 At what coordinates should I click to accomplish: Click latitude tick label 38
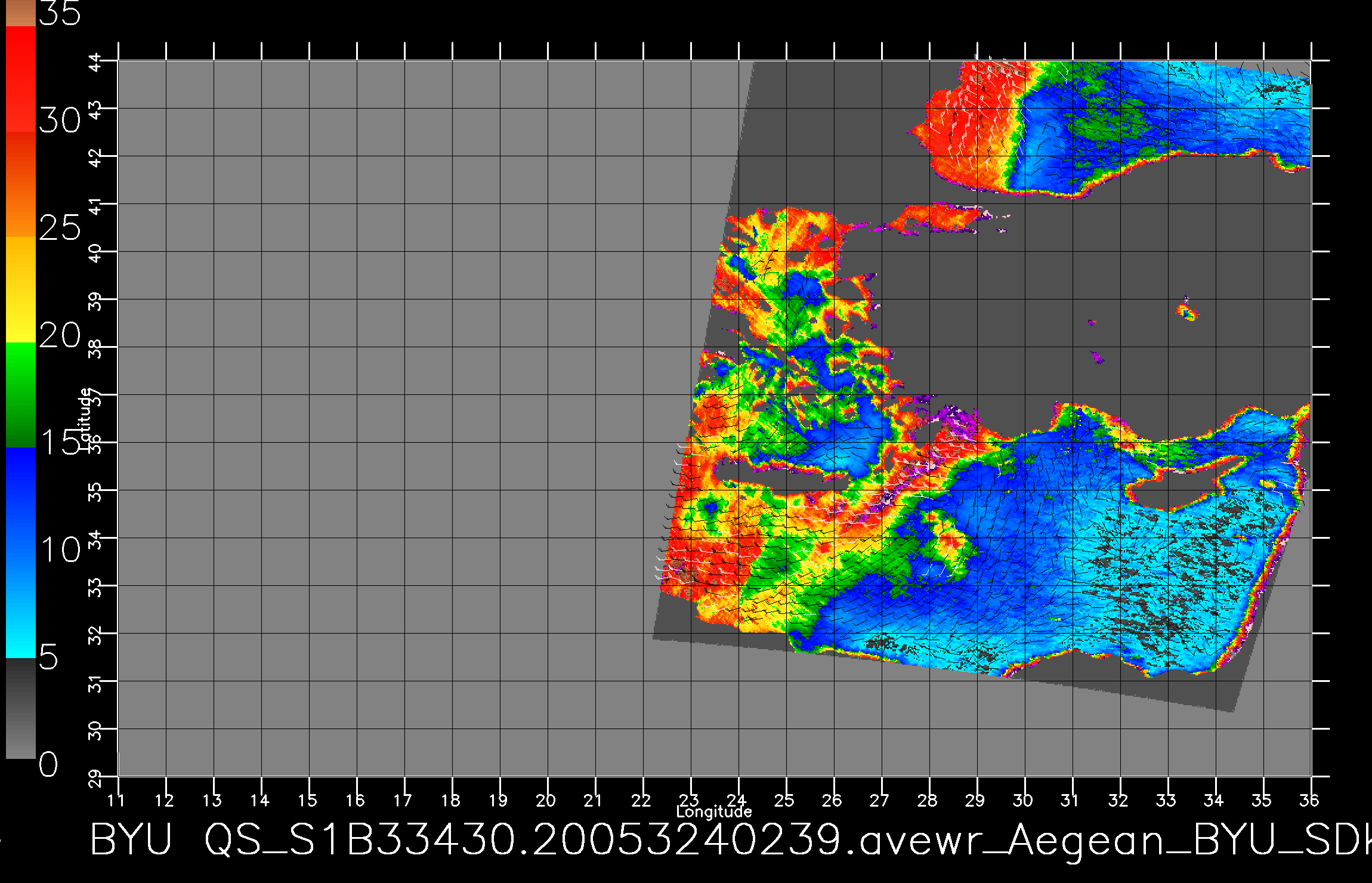pos(95,349)
